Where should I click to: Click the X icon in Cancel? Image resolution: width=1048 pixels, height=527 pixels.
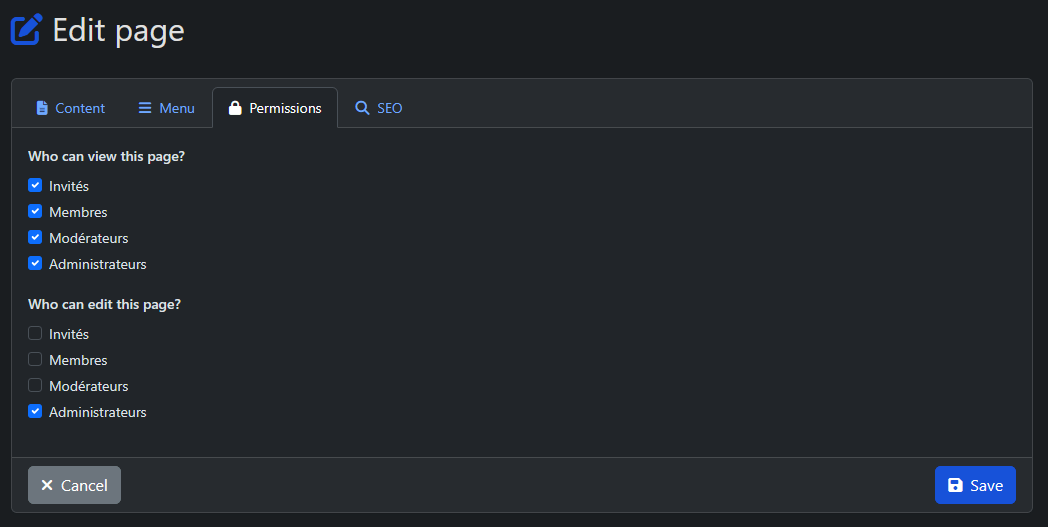pos(47,485)
